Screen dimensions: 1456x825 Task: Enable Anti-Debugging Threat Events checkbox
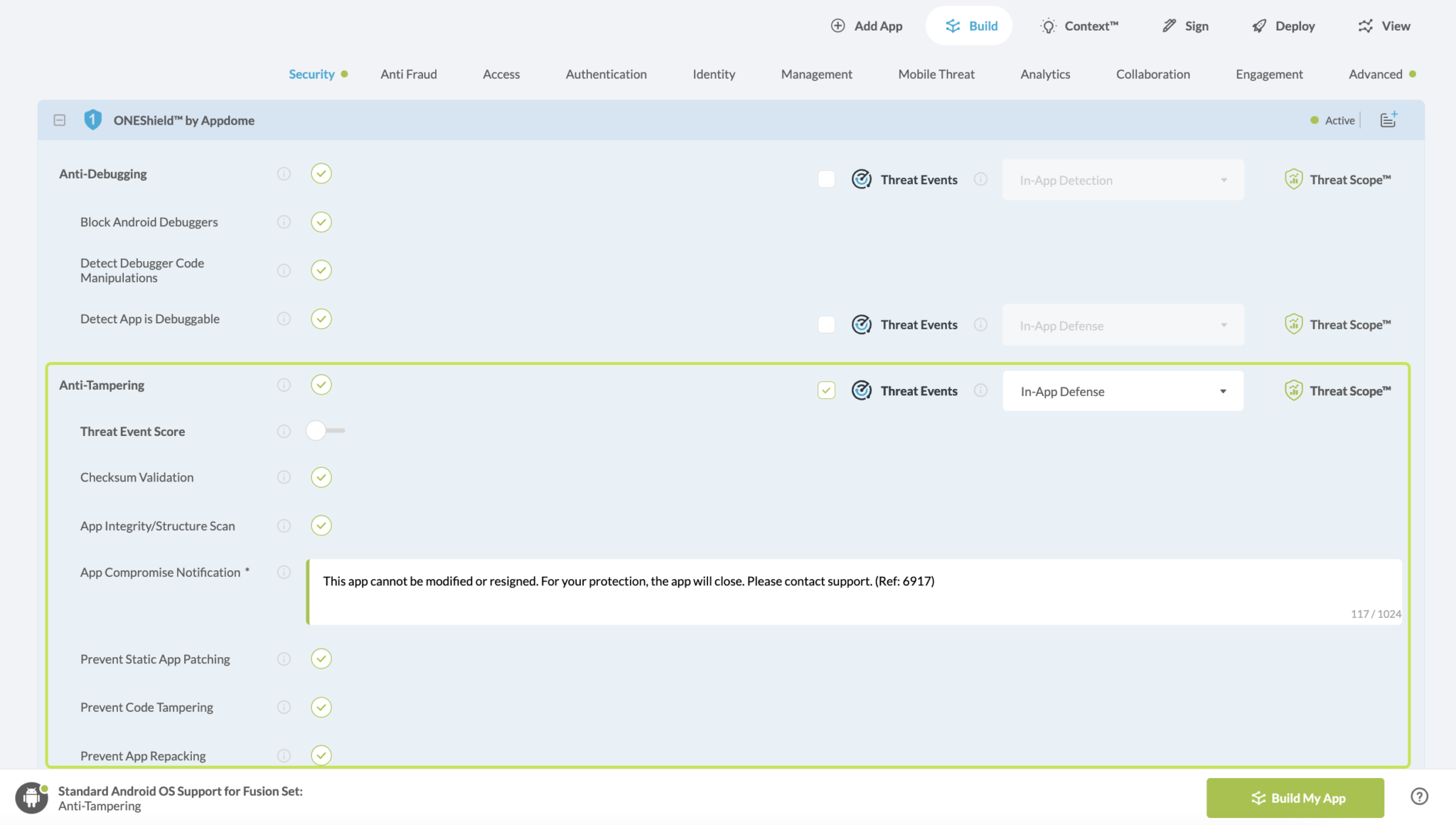[826, 179]
